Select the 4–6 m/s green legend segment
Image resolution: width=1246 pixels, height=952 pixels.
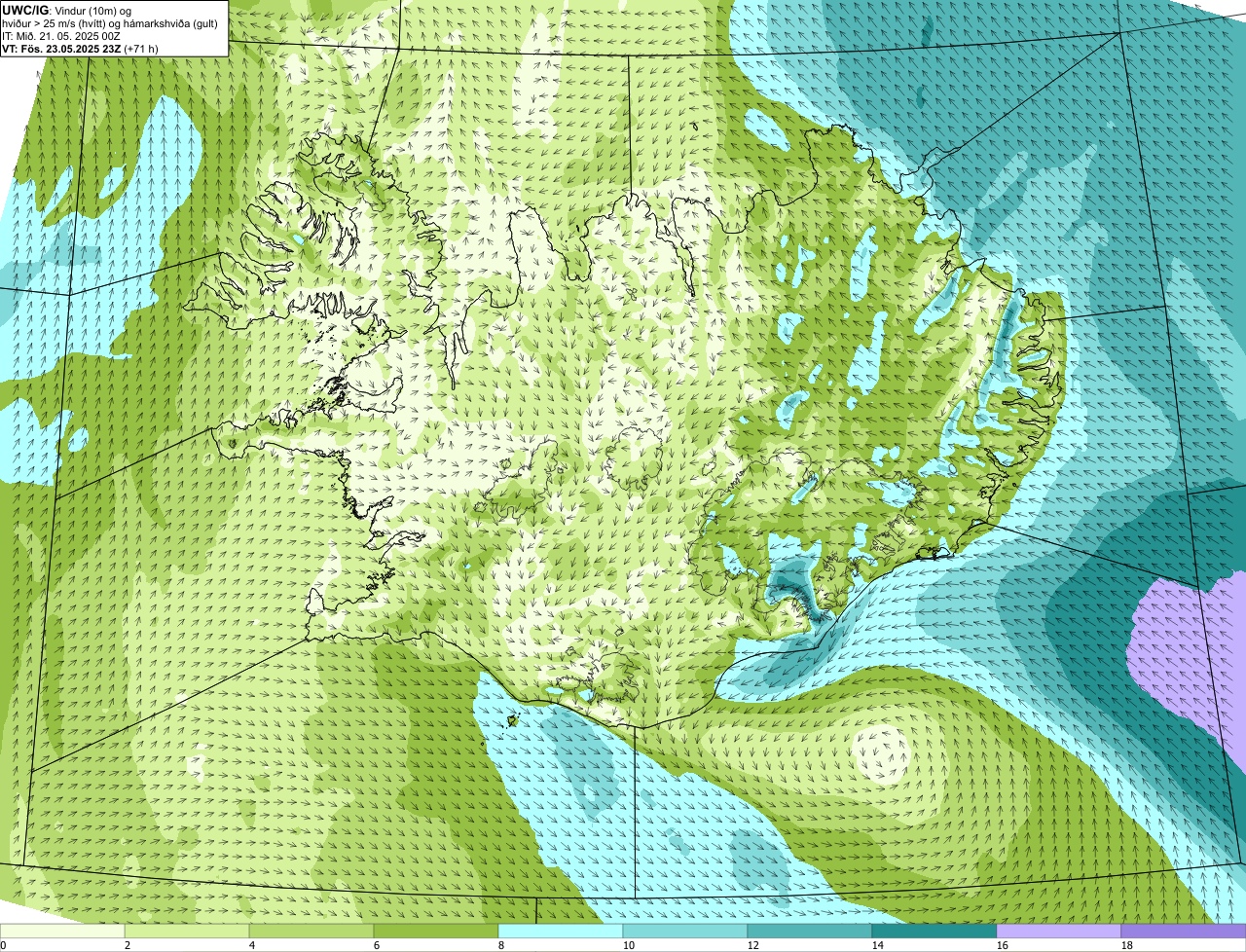point(311,931)
